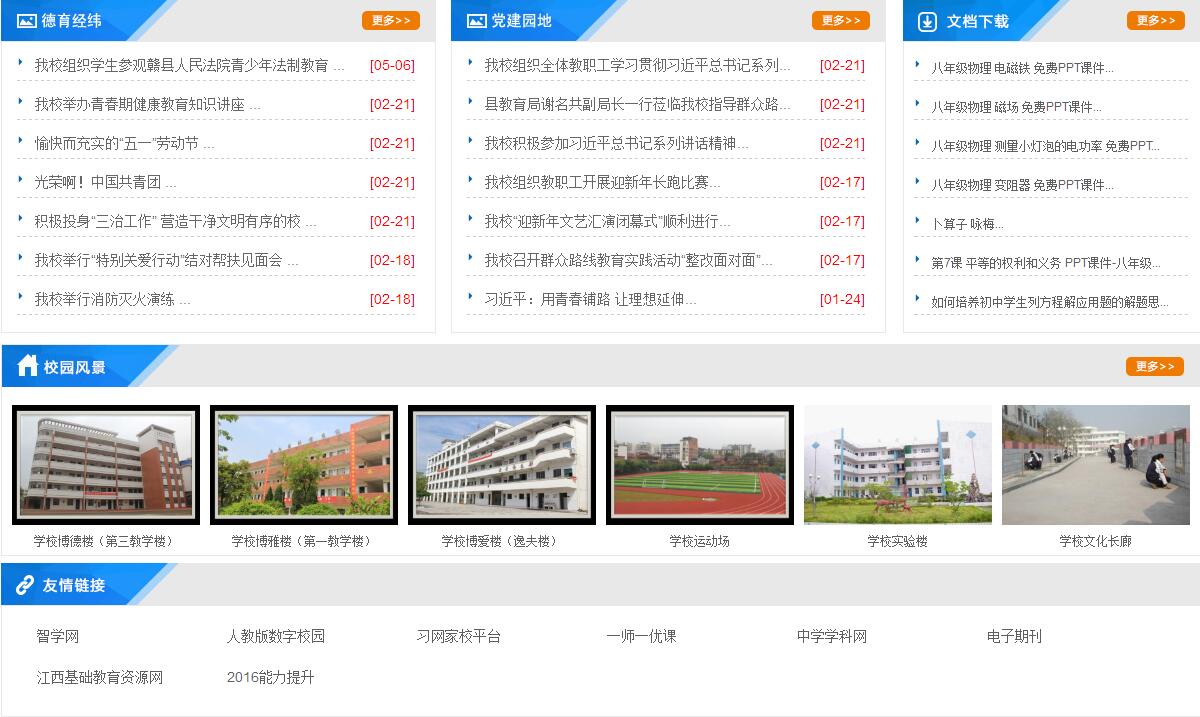The width and height of the screenshot is (1200, 717).
Task: Open the 学校实验楼 photo thumbnail
Action: (x=897, y=465)
